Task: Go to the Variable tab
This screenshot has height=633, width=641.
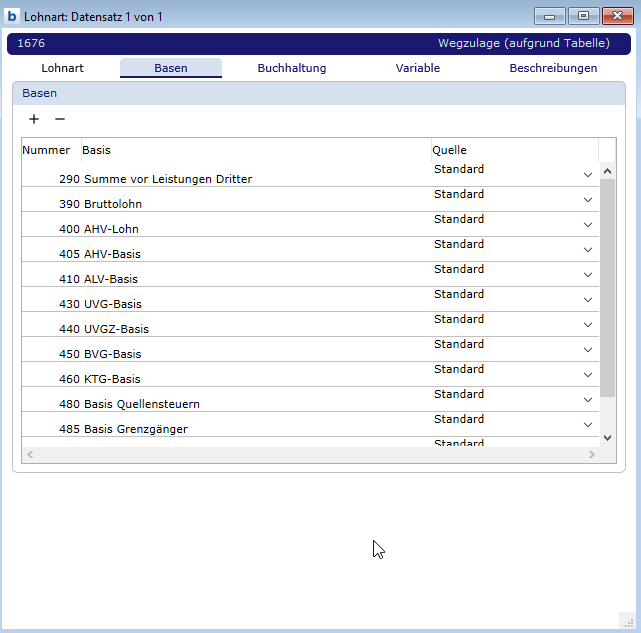Action: (417, 68)
